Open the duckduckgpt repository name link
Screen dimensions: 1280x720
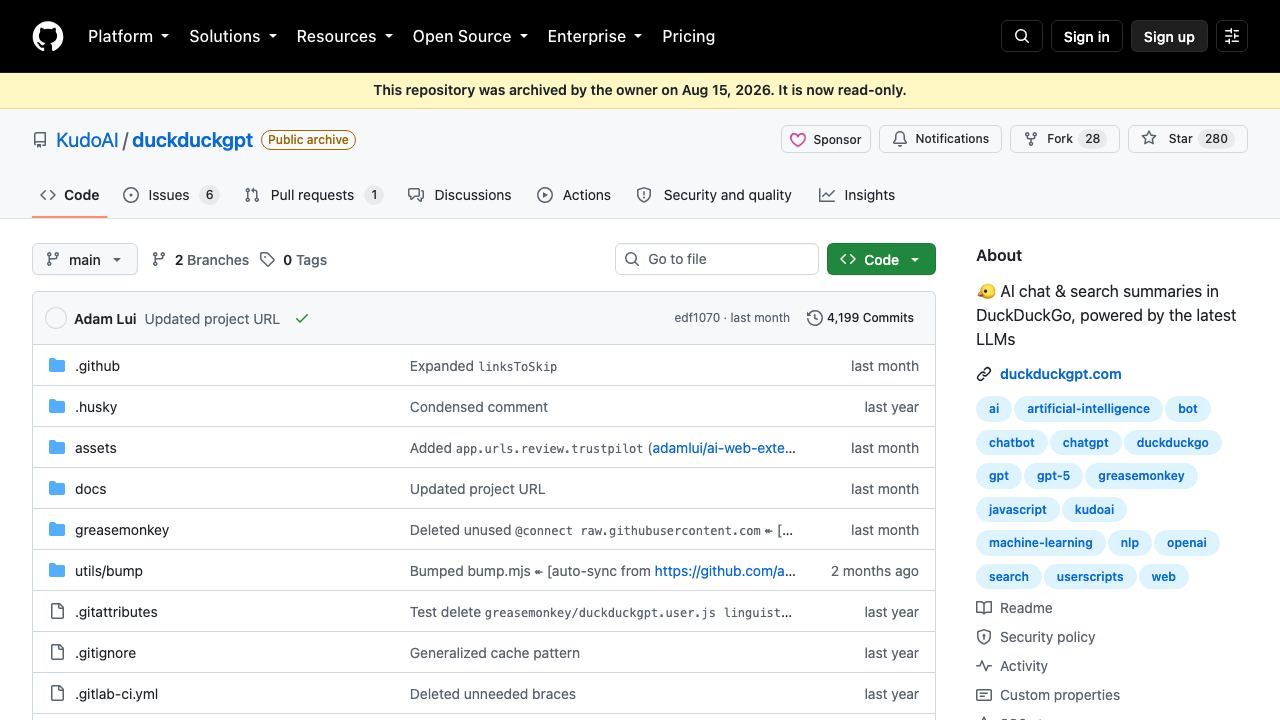click(x=193, y=140)
